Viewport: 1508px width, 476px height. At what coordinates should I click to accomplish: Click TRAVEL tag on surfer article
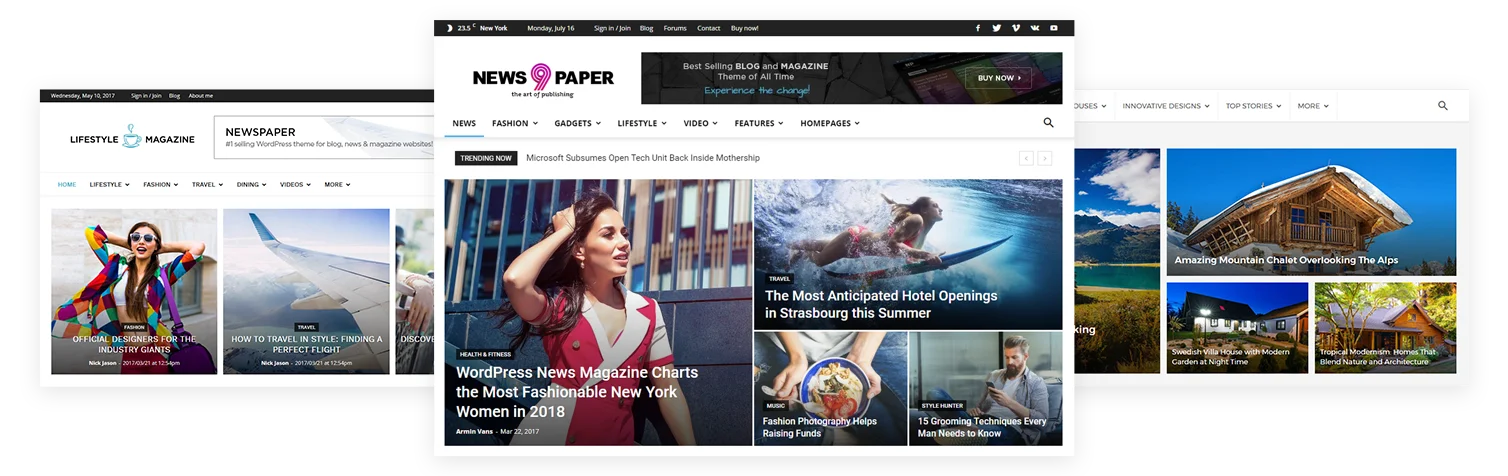pyautogui.click(x=780, y=279)
